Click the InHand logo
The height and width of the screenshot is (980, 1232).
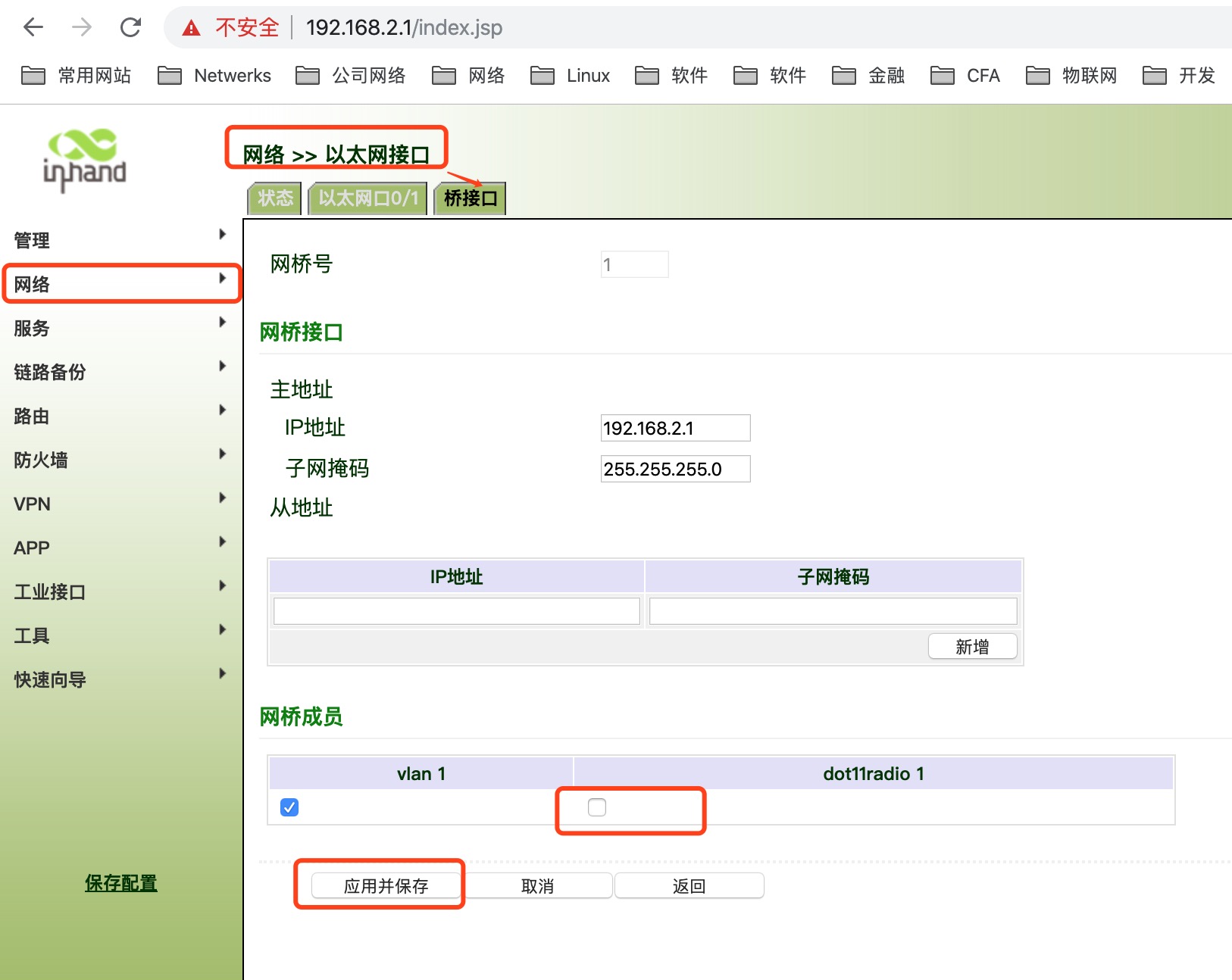(84, 161)
